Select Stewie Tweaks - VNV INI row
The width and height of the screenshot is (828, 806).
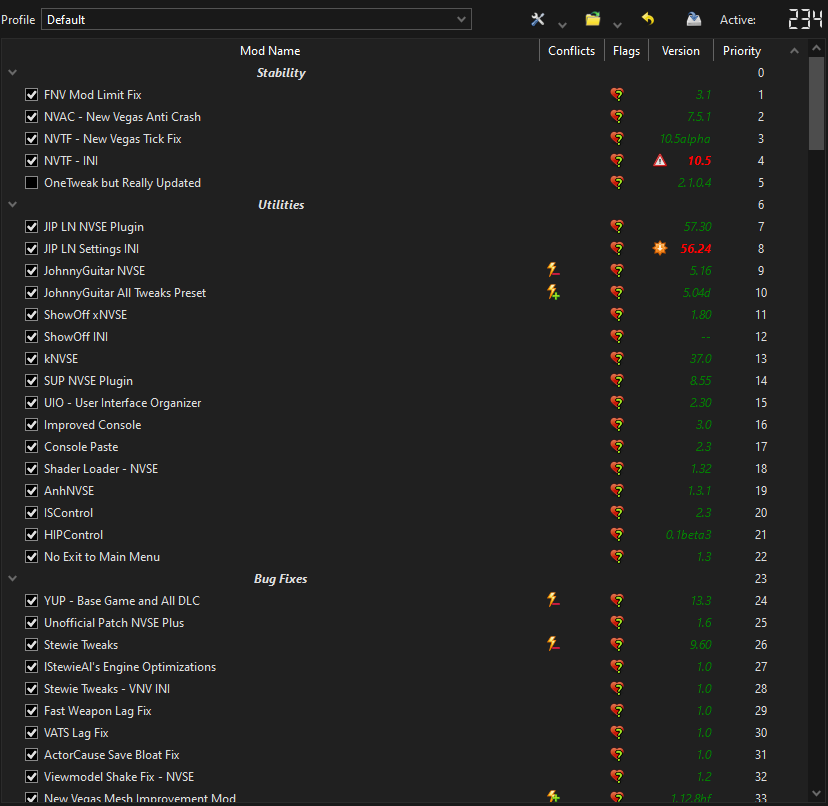(x=404, y=689)
